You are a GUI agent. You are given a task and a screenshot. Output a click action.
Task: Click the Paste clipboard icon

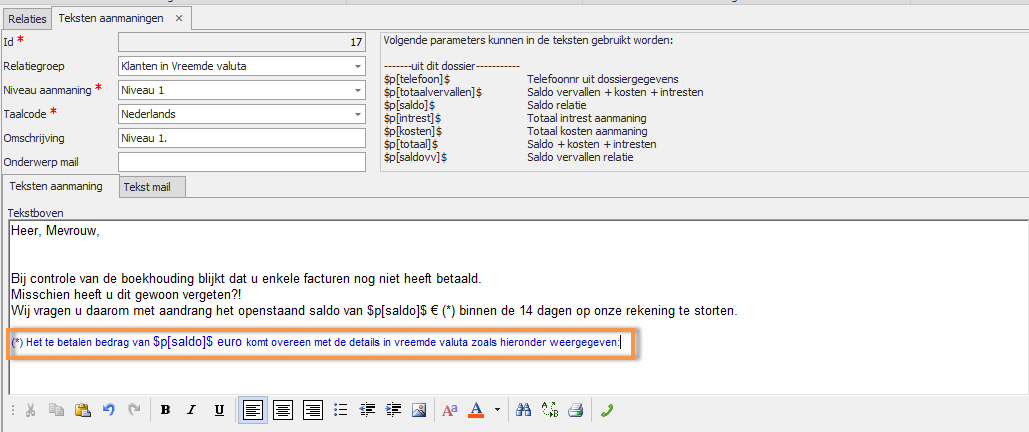tap(83, 410)
